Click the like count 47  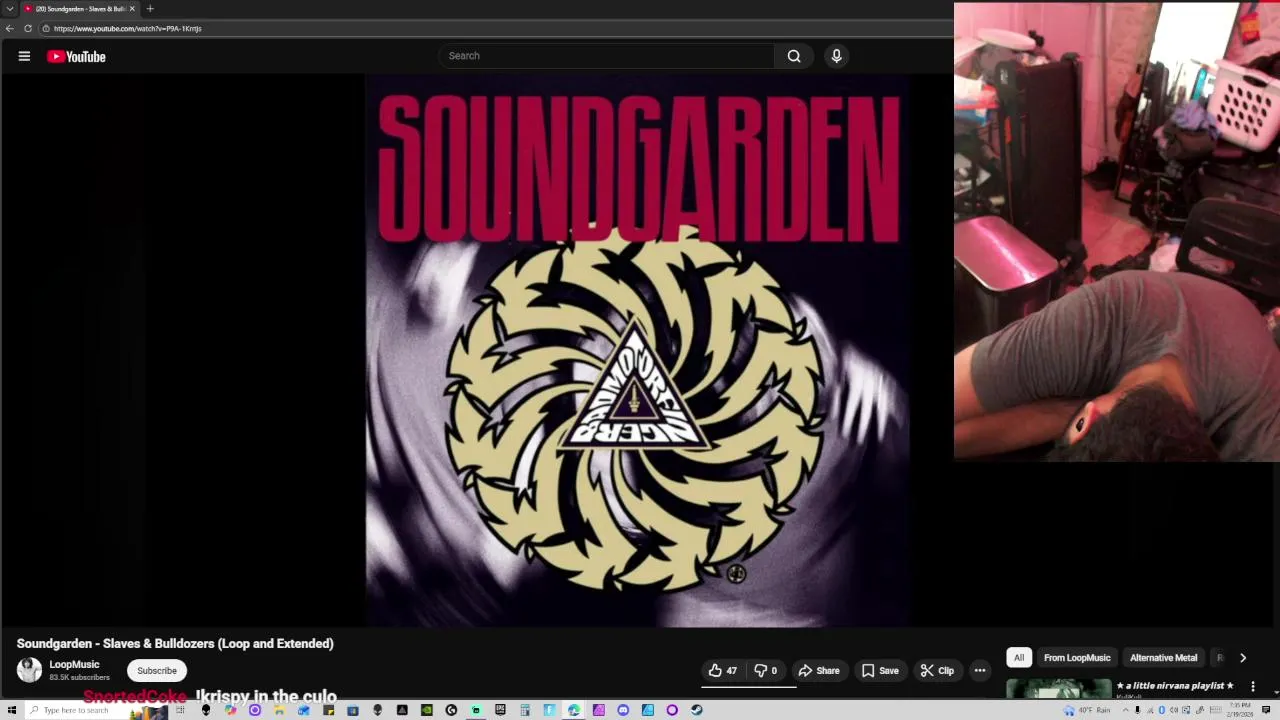pos(732,671)
